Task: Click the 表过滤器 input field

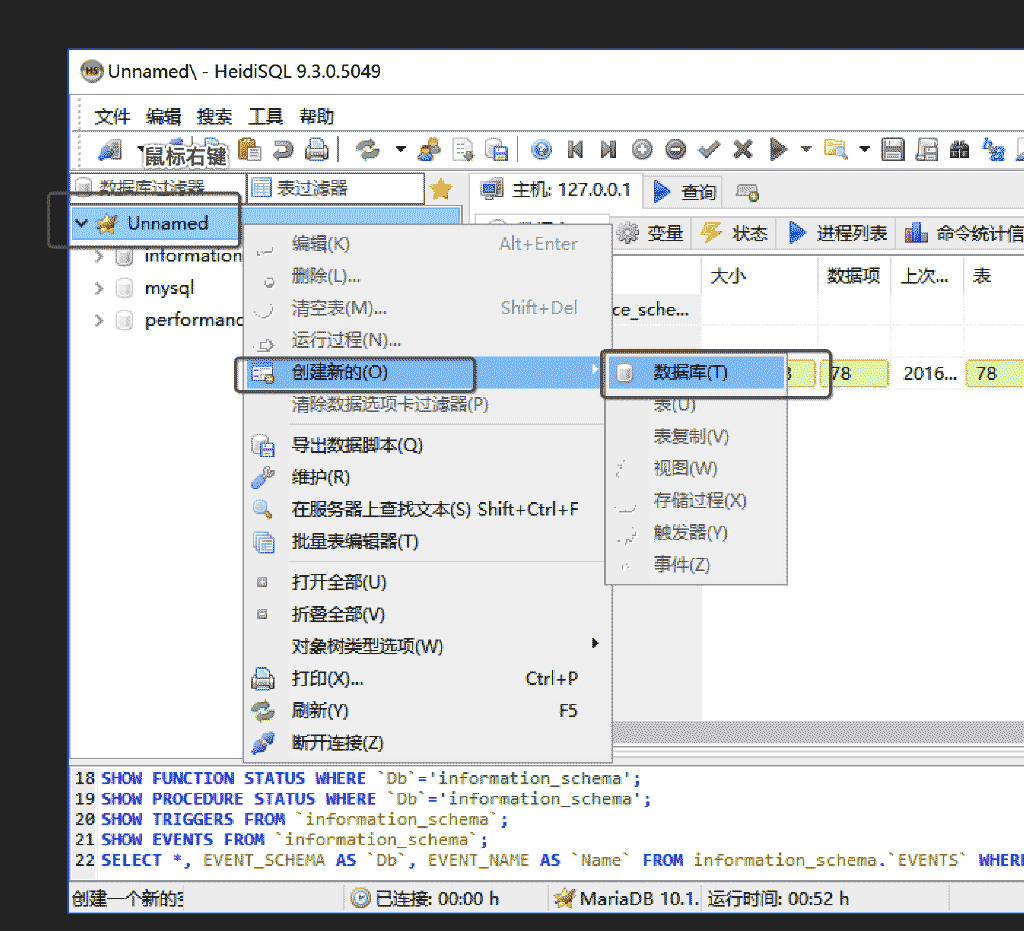Action: tap(336, 189)
